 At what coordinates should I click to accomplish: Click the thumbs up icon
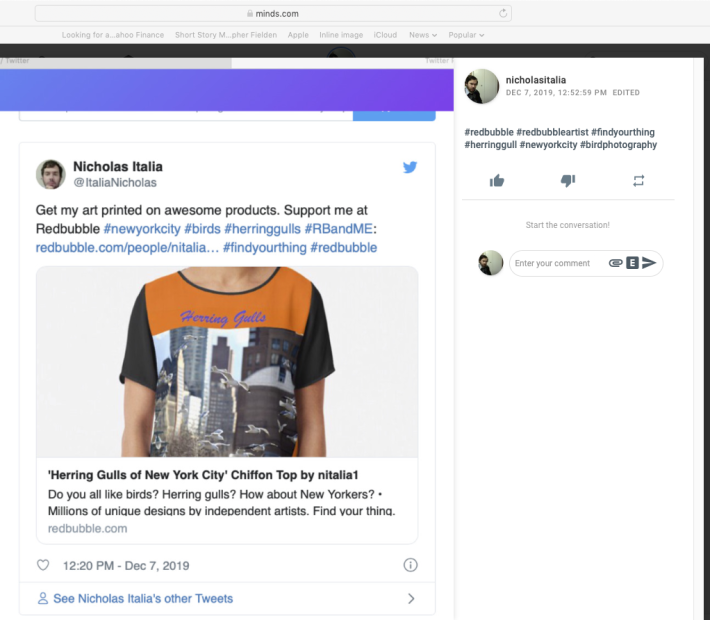click(497, 181)
